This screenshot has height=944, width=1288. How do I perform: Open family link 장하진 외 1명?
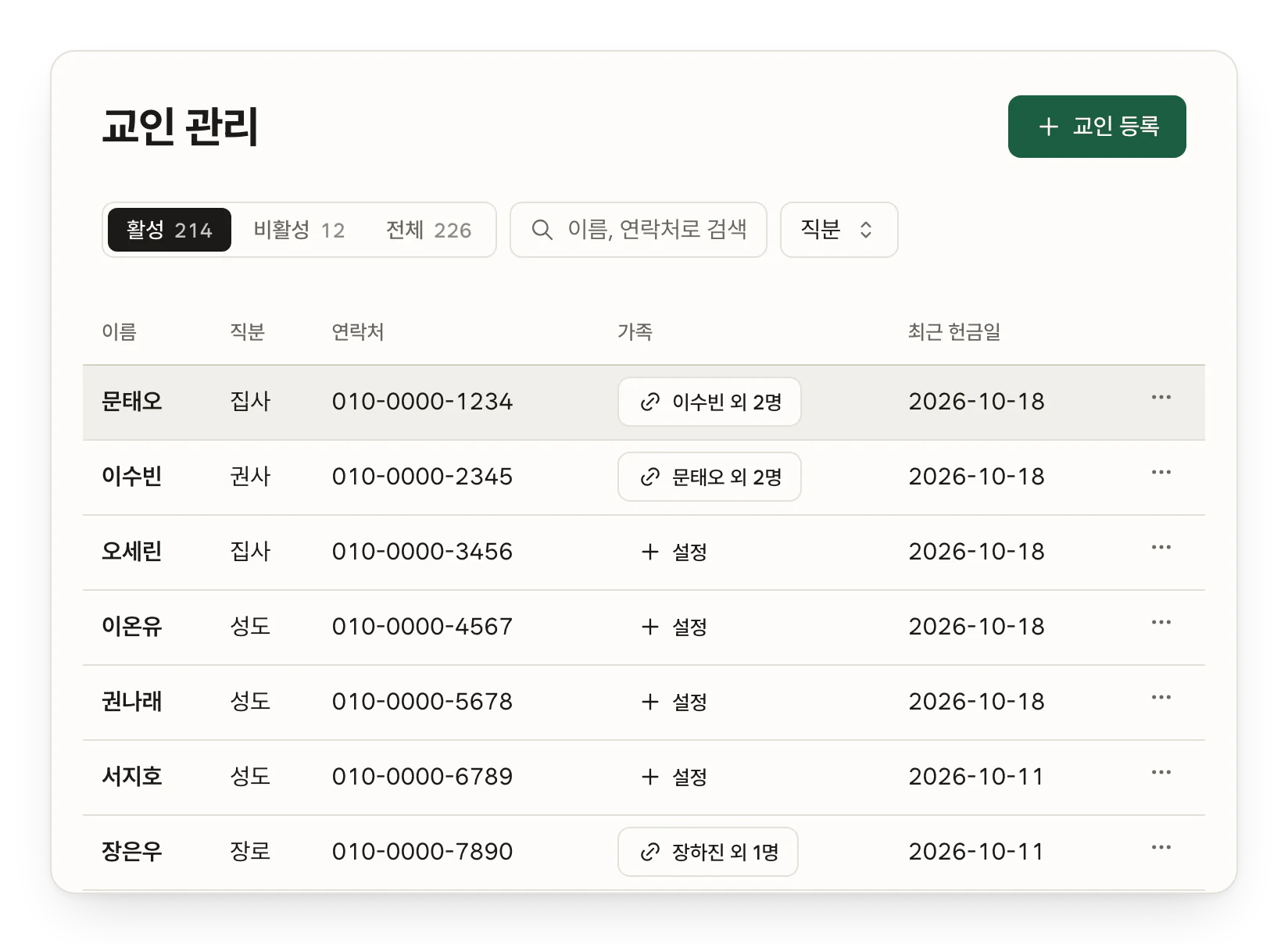708,852
